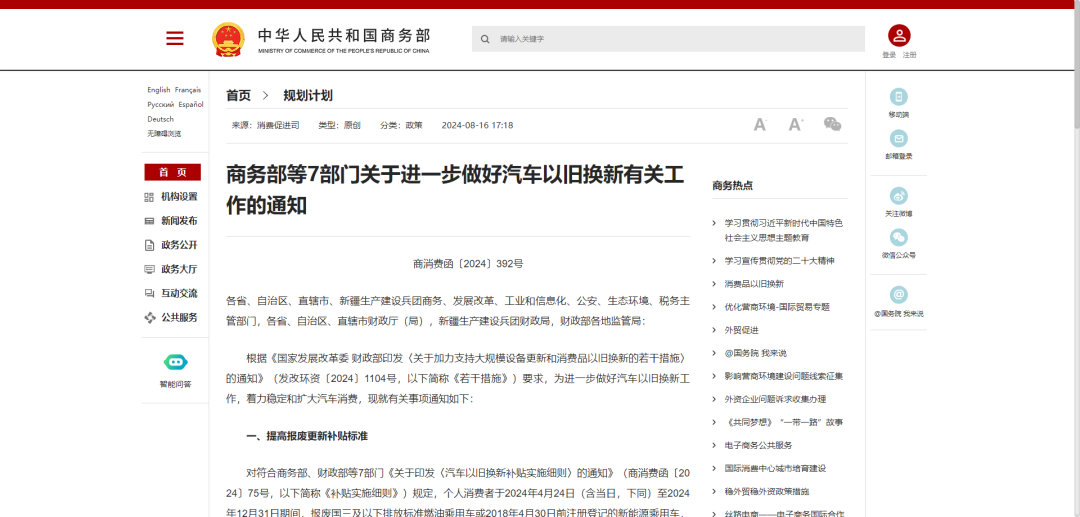Click the 关注微博 Weibo icon
This screenshot has width=1080, height=517.
[899, 196]
